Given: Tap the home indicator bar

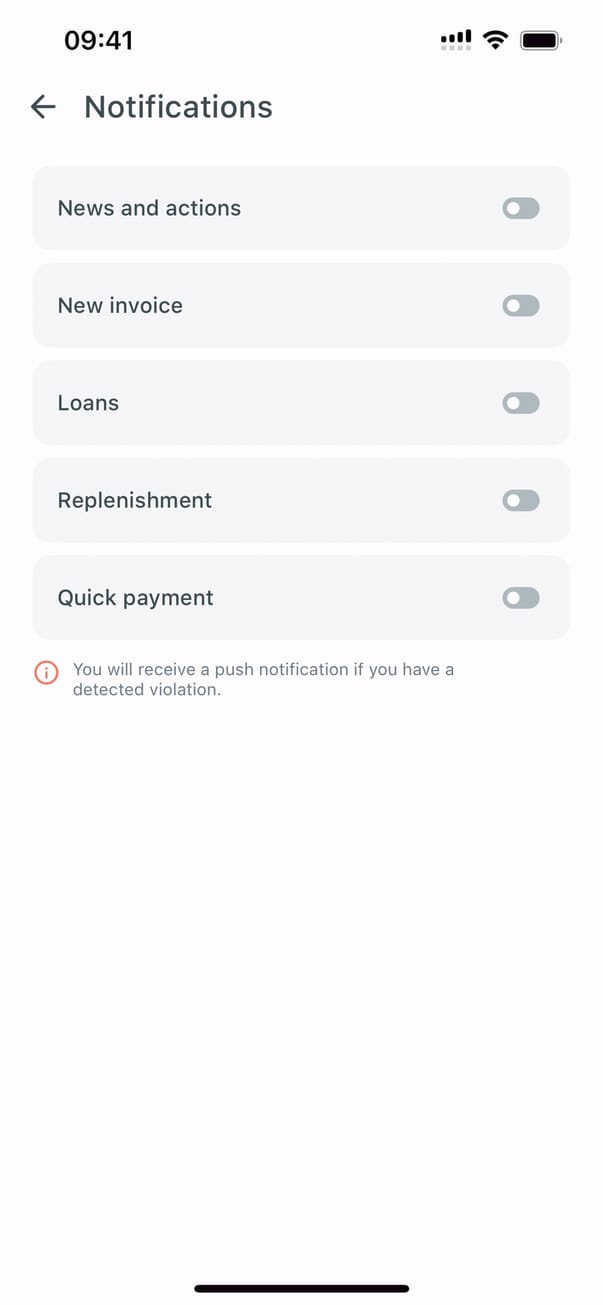Looking at the screenshot, I should pyautogui.click(x=301, y=1288).
